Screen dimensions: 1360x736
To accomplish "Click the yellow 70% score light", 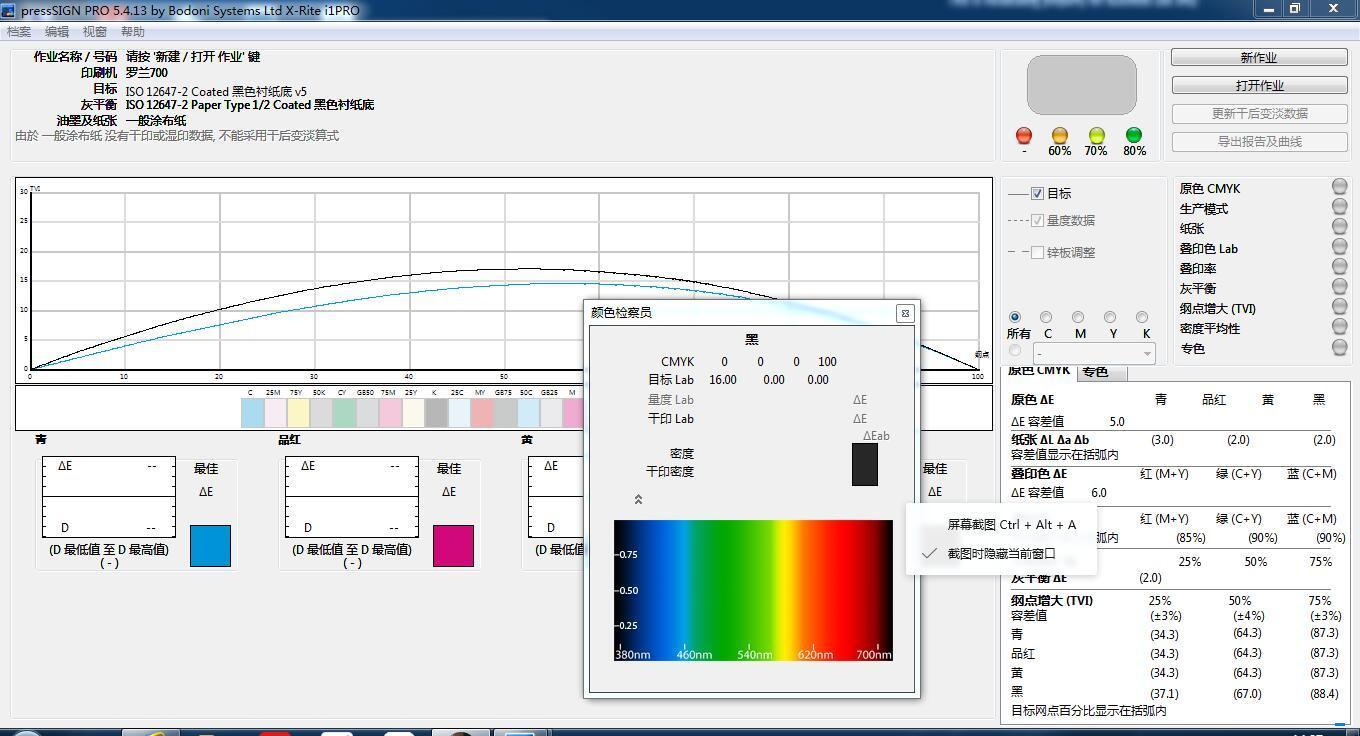I will [1096, 135].
